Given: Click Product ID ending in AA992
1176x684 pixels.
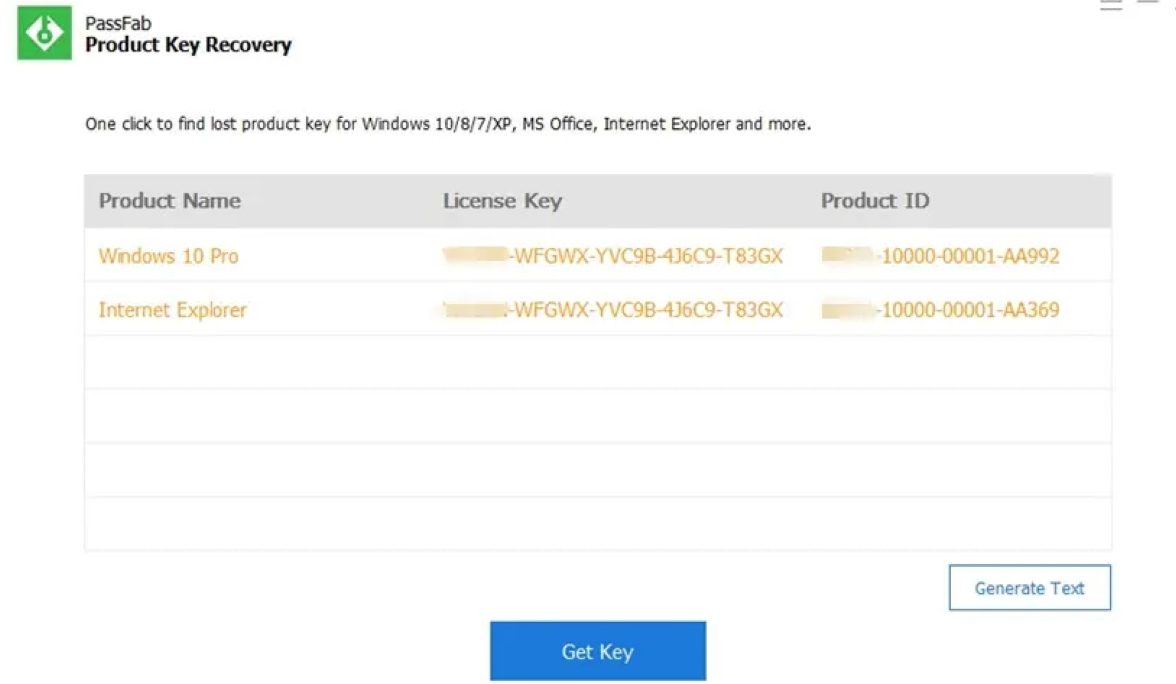Looking at the screenshot, I should pos(940,256).
